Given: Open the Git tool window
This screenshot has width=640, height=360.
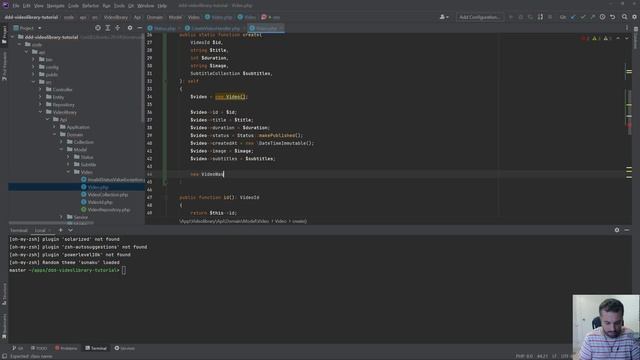Looking at the screenshot, I should coord(18,348).
